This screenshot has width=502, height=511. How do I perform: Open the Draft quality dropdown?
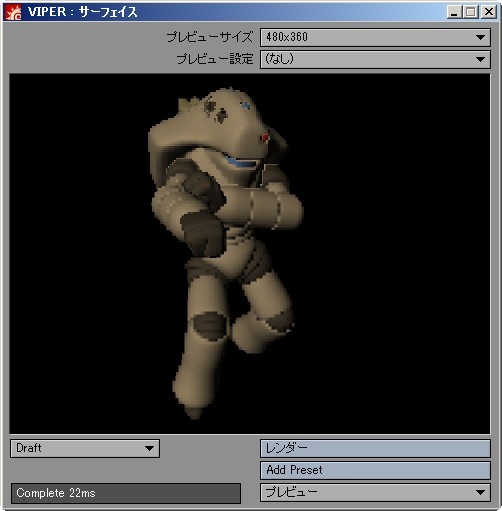[x=85, y=448]
